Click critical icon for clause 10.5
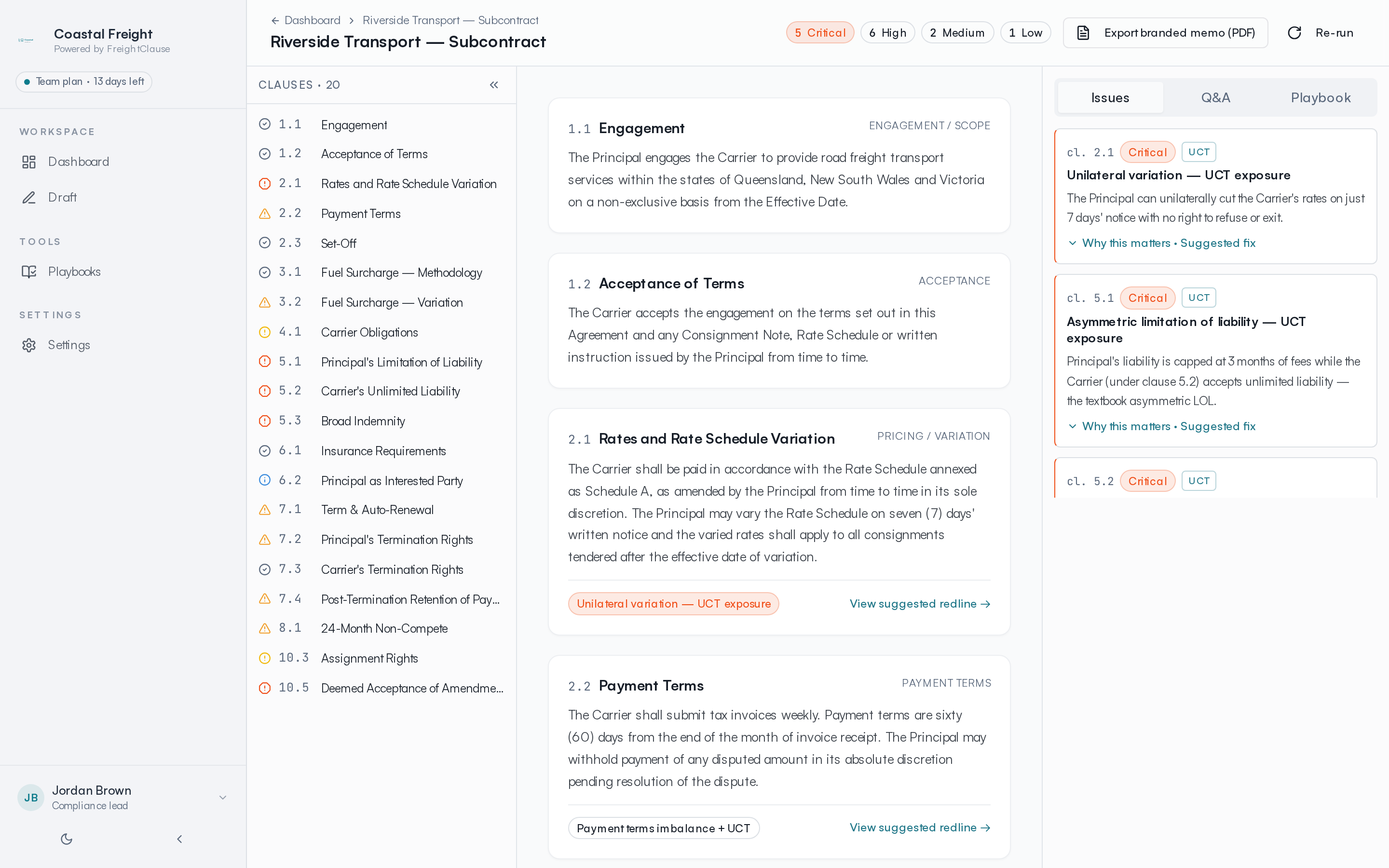The image size is (1389, 868). pyautogui.click(x=265, y=688)
